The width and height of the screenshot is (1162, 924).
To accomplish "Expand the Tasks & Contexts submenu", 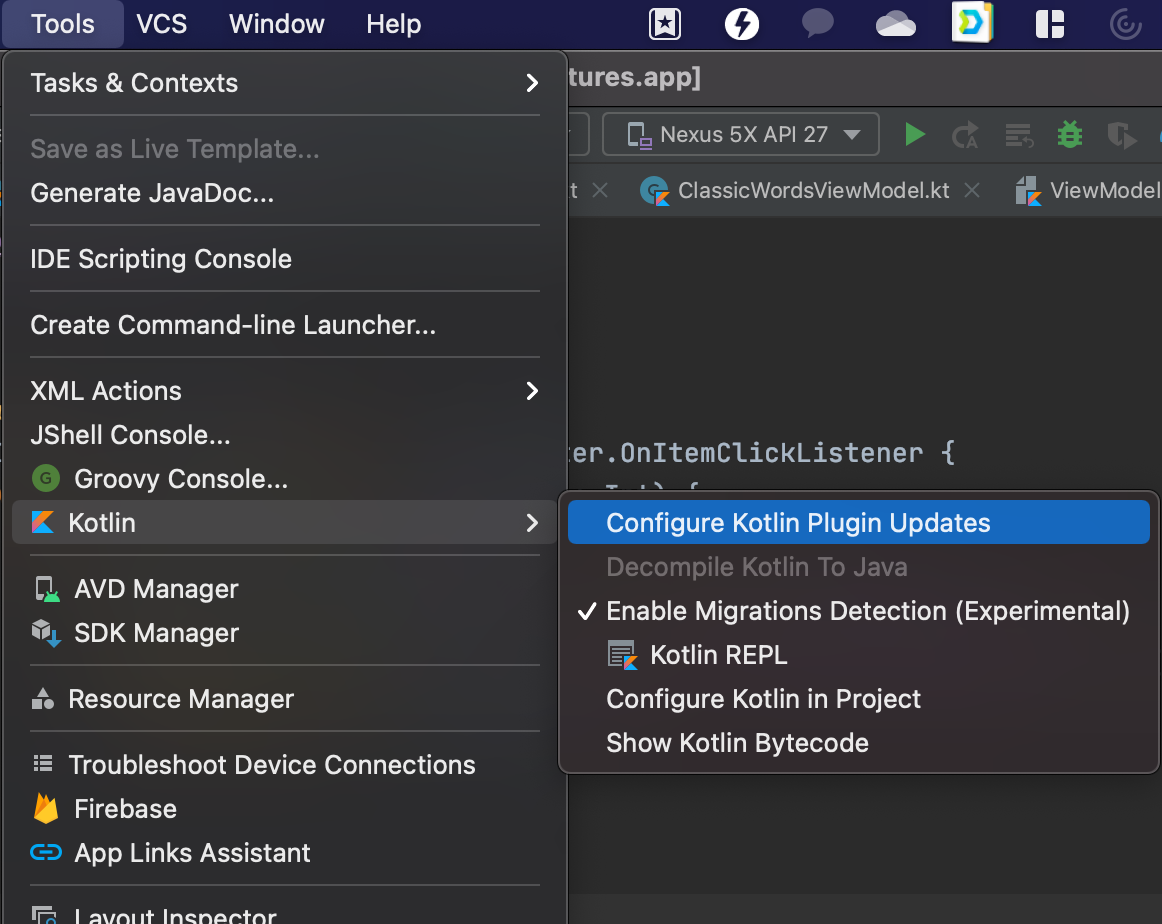I will [285, 83].
